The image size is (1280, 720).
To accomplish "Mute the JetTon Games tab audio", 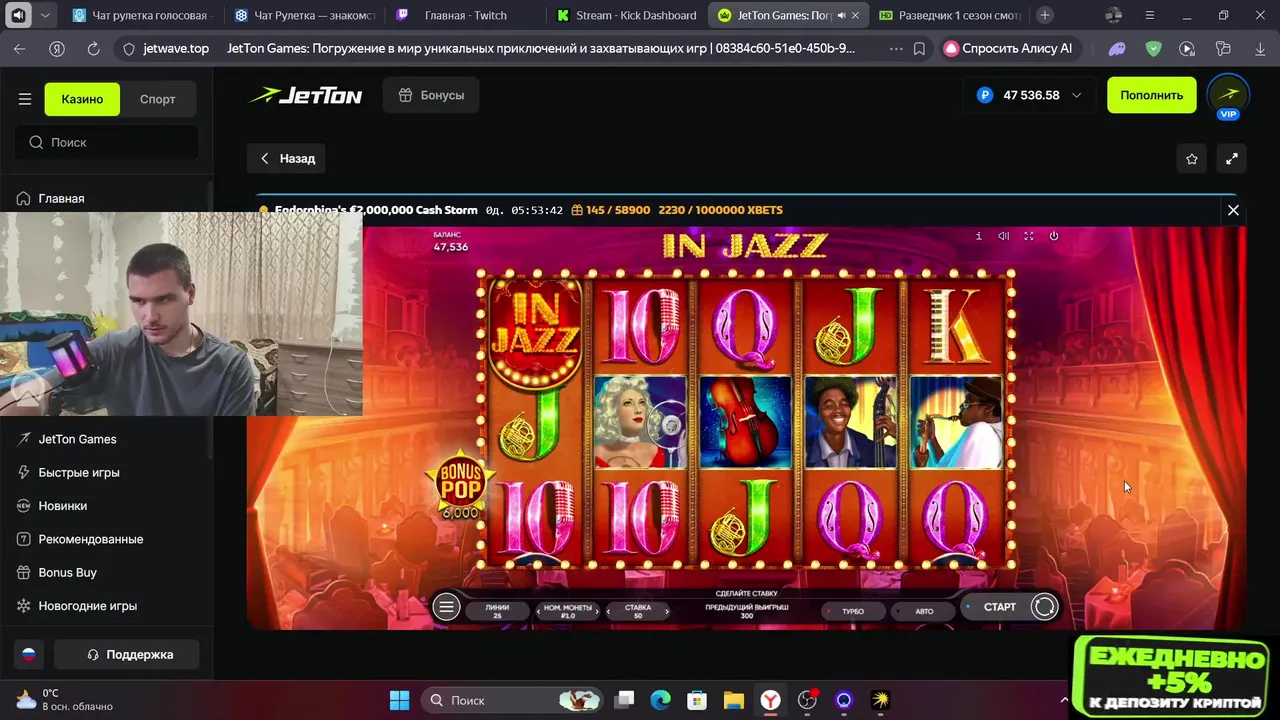I will [840, 15].
